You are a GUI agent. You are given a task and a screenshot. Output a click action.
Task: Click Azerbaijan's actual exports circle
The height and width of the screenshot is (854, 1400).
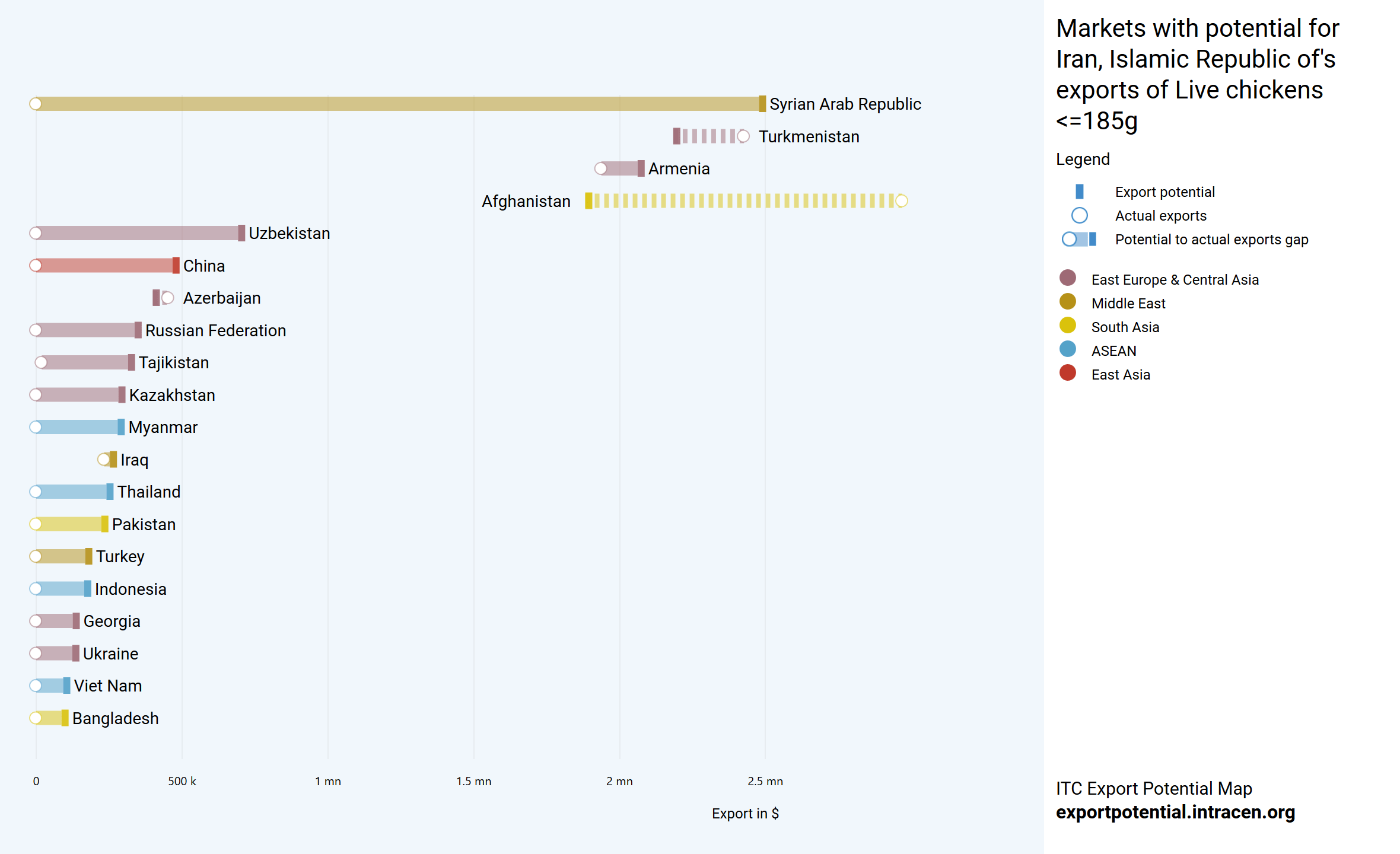pos(168,298)
